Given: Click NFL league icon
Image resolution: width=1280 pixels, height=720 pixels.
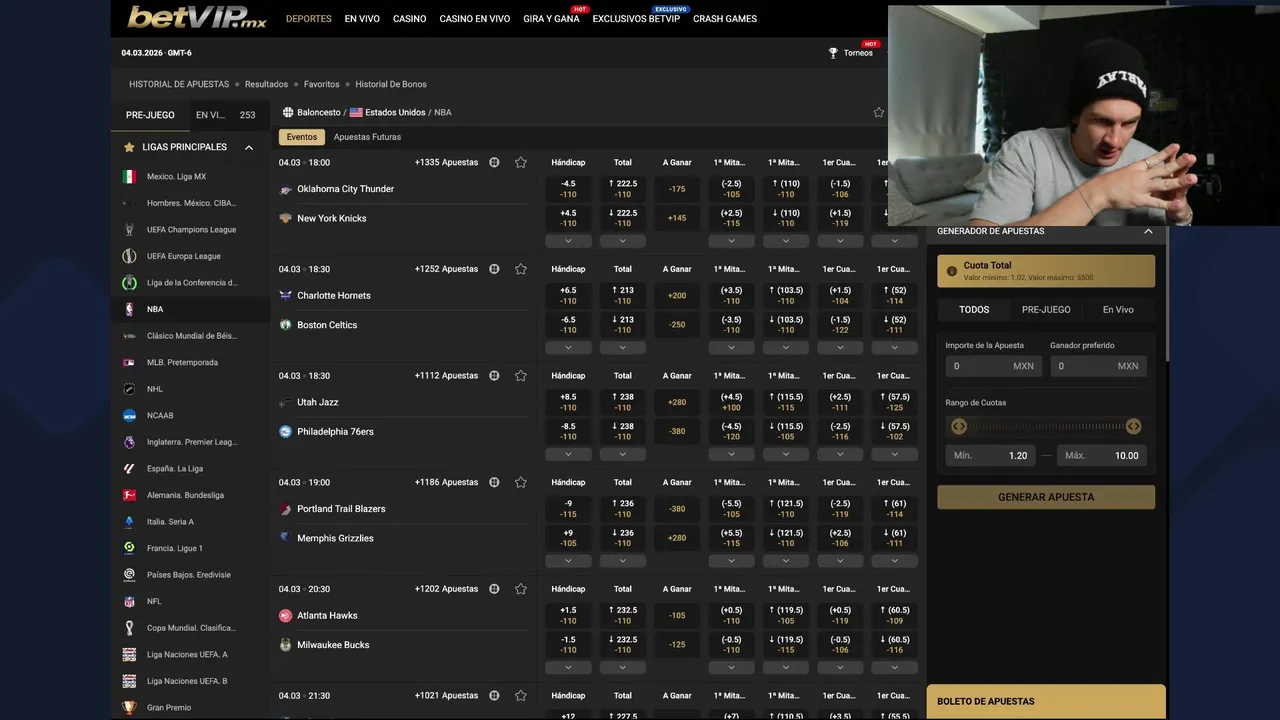Looking at the screenshot, I should 129,601.
